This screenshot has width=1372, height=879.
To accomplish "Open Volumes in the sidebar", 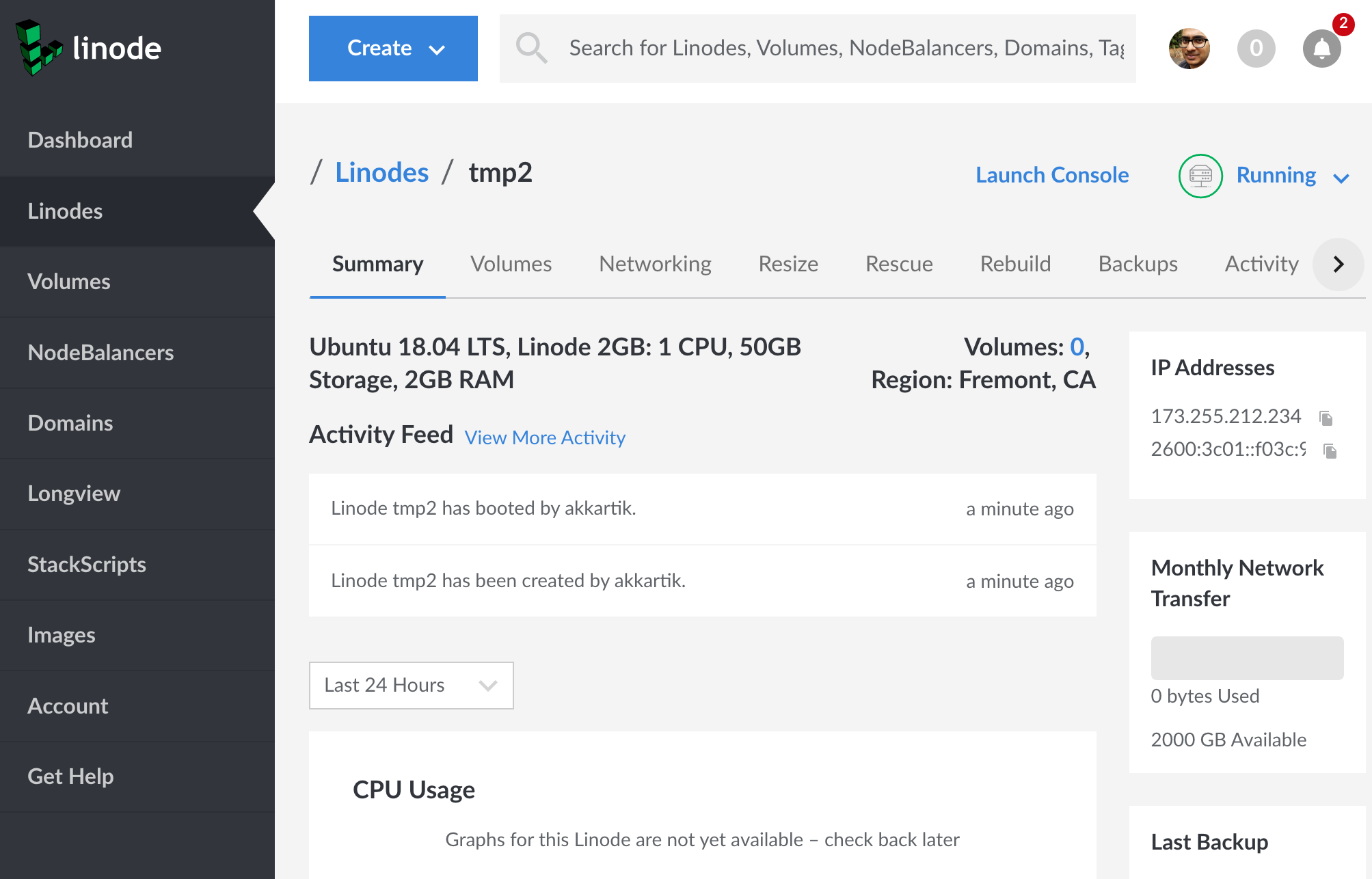I will [137, 282].
